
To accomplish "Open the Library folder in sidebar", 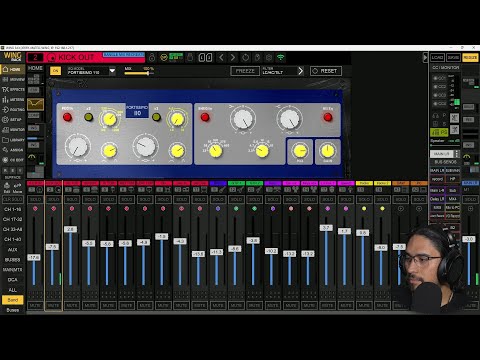I will point(13,140).
